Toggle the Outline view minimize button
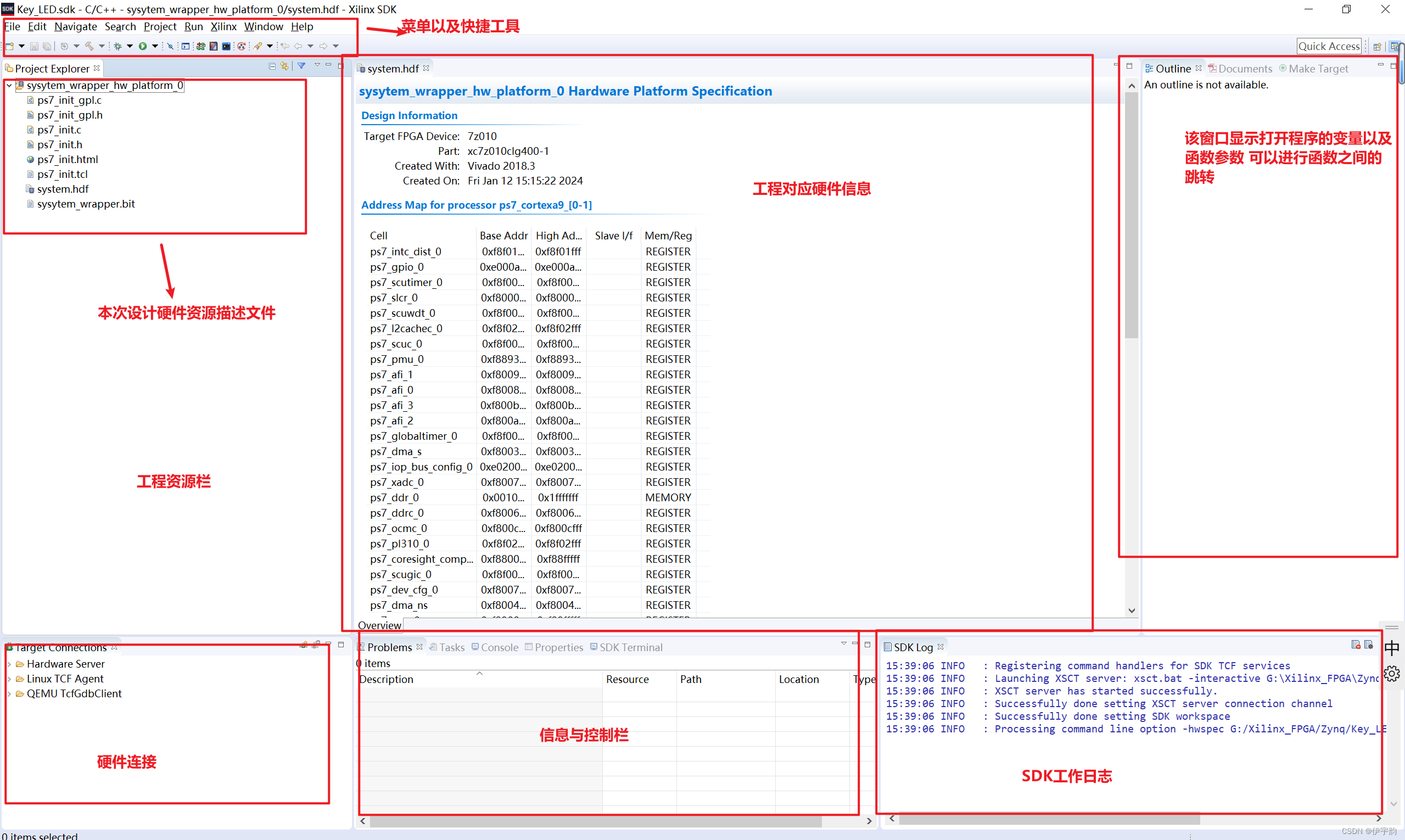1405x840 pixels. point(1380,65)
